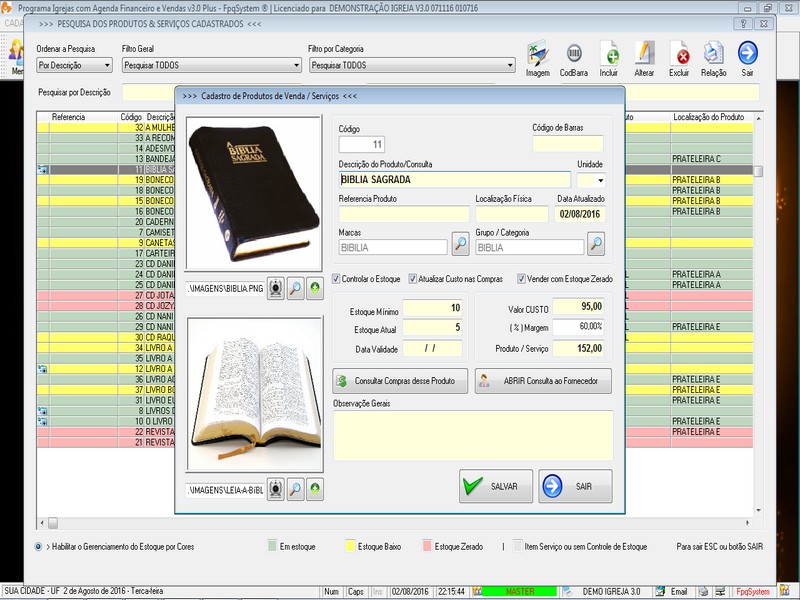The width and height of the screenshot is (800, 600).
Task: Uncheck Controlar o Estoque checkbox
Action: [x=337, y=279]
